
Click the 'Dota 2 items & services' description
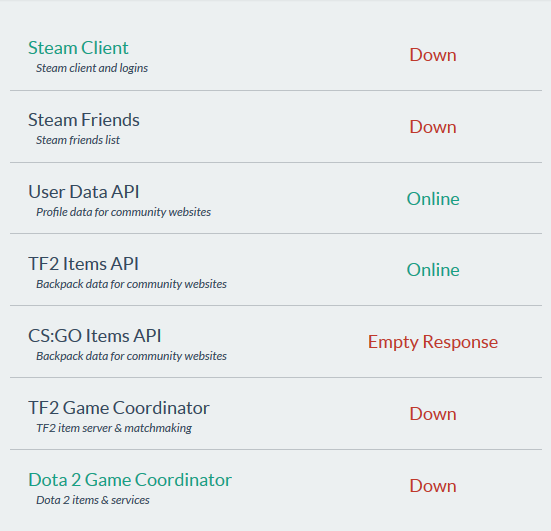[93, 500]
